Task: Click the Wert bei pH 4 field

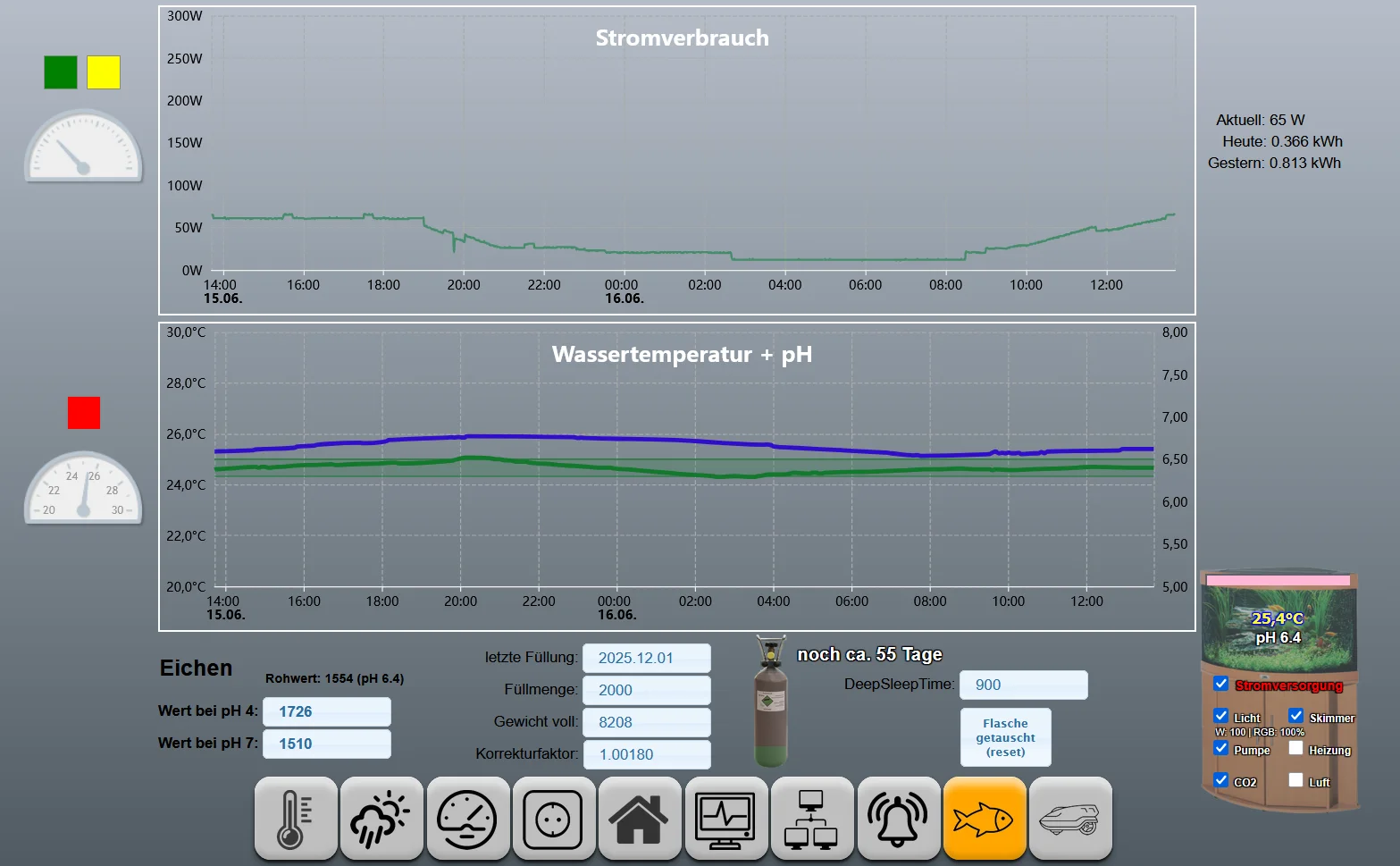Action: click(327, 711)
